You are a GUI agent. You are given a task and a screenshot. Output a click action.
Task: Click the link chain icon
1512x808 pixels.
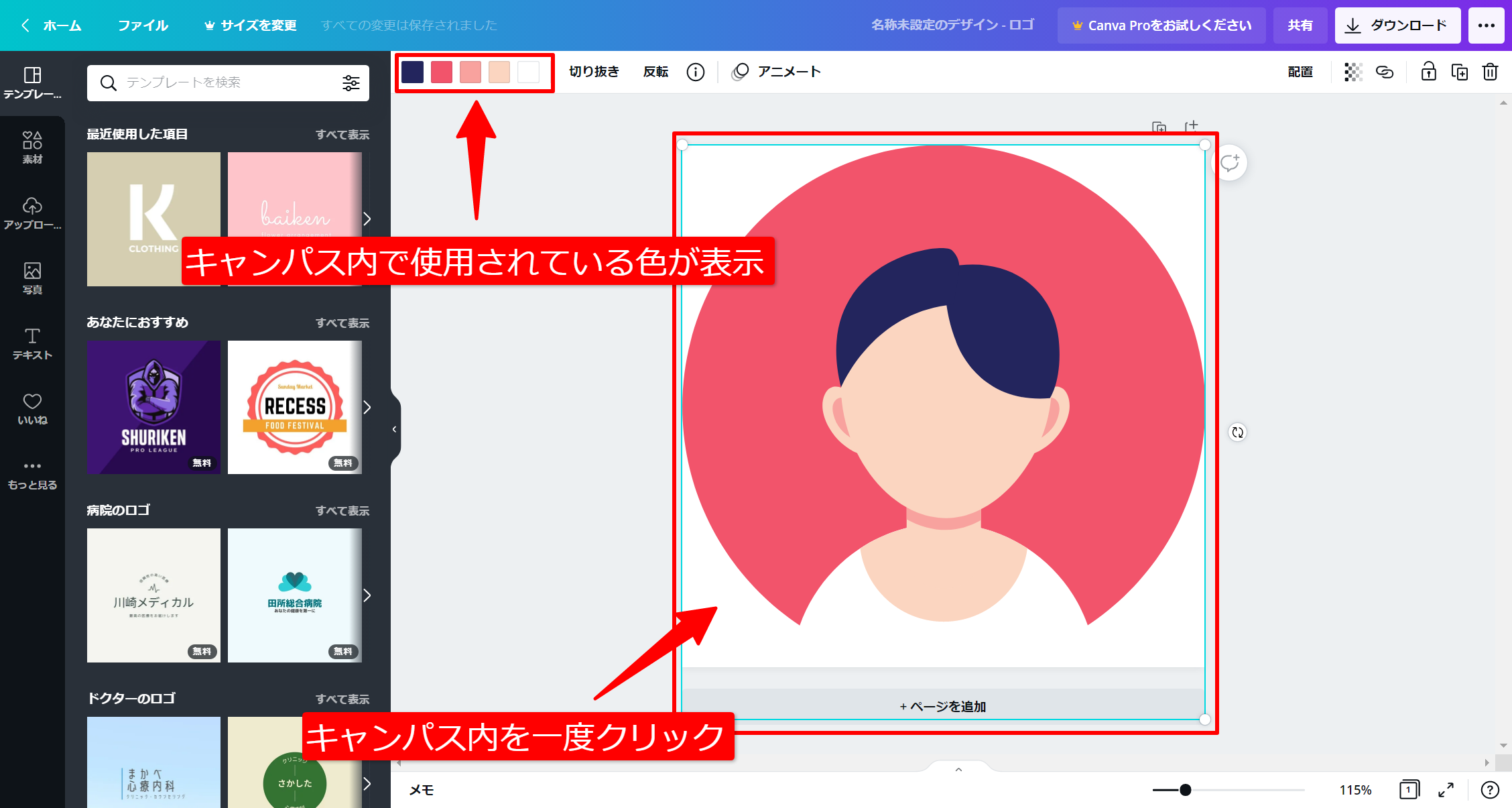(1385, 72)
